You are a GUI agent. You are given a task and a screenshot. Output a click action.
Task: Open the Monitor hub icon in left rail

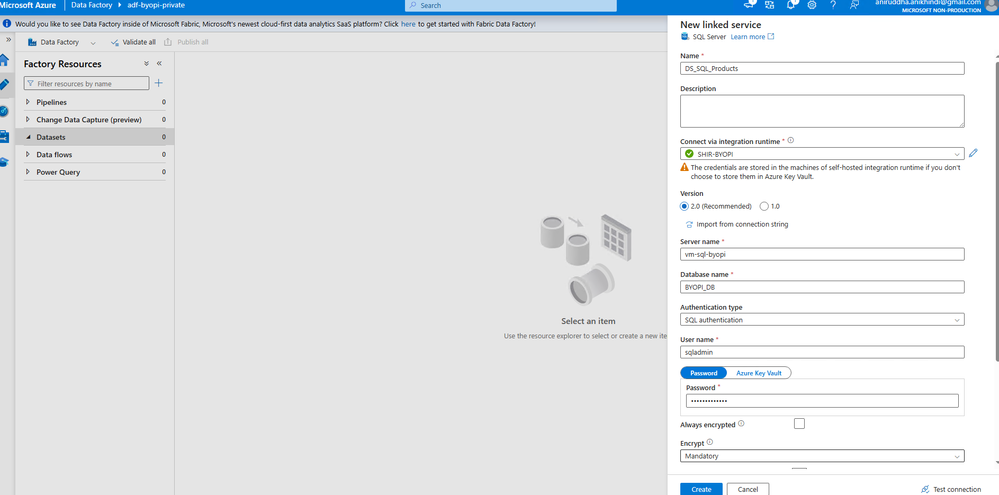tap(4, 111)
